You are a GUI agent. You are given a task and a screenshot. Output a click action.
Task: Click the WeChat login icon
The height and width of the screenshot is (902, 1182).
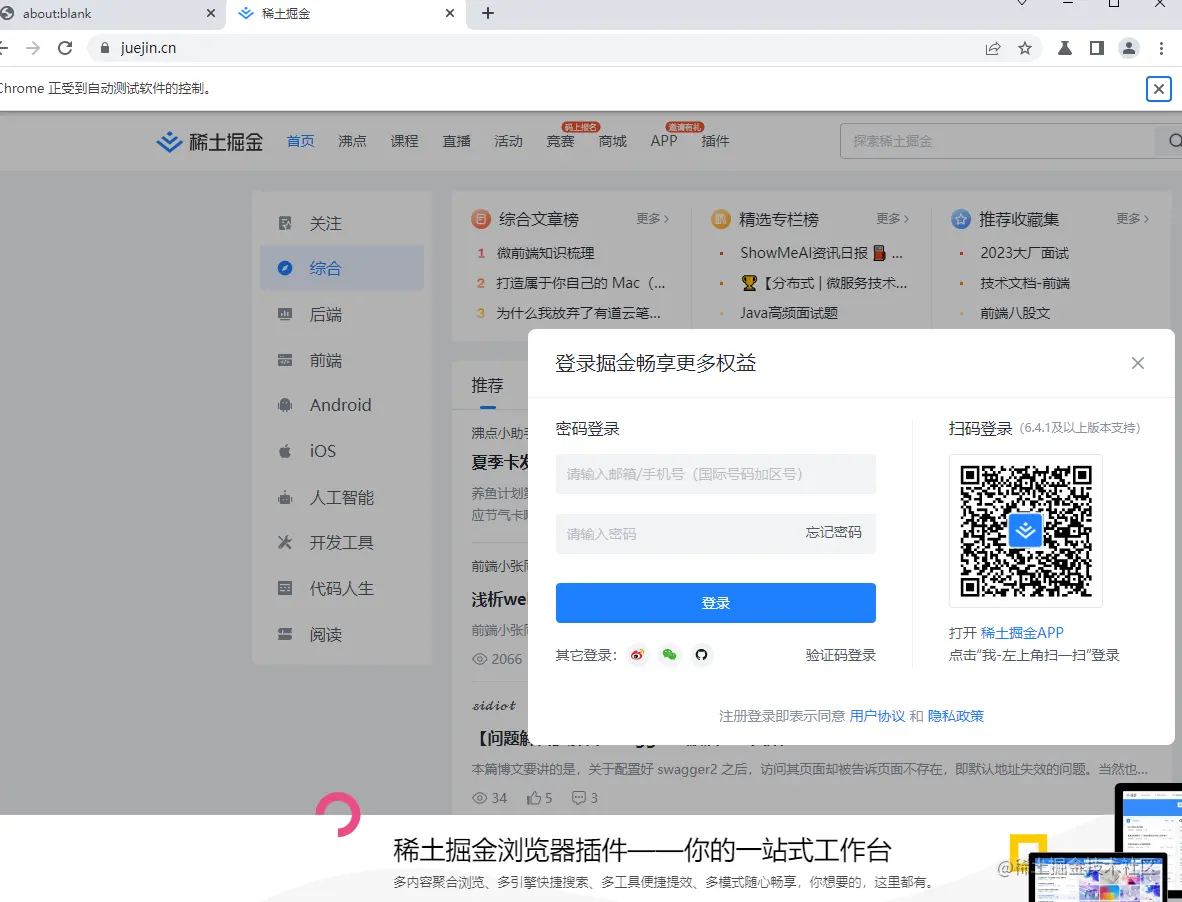(x=669, y=655)
